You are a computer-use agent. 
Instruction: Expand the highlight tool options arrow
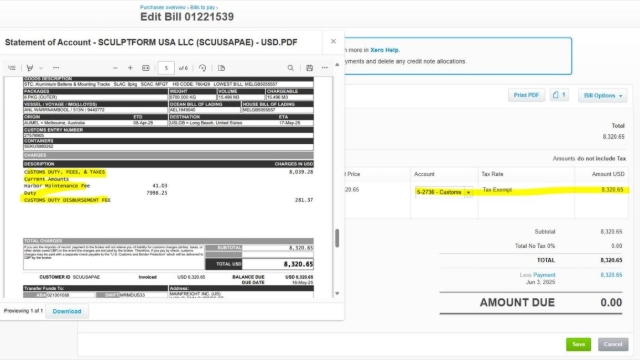[x=41, y=68]
